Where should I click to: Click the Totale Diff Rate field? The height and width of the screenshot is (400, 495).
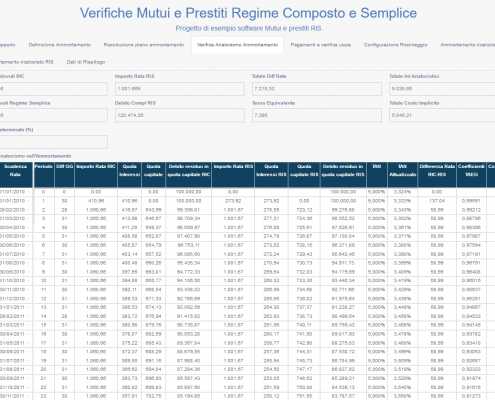tap(317, 89)
